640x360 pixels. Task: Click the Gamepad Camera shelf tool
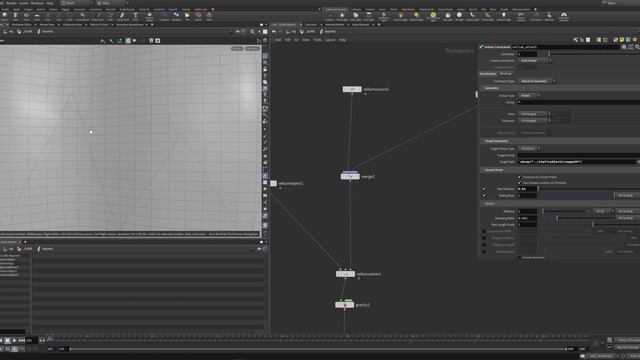pos(564,16)
